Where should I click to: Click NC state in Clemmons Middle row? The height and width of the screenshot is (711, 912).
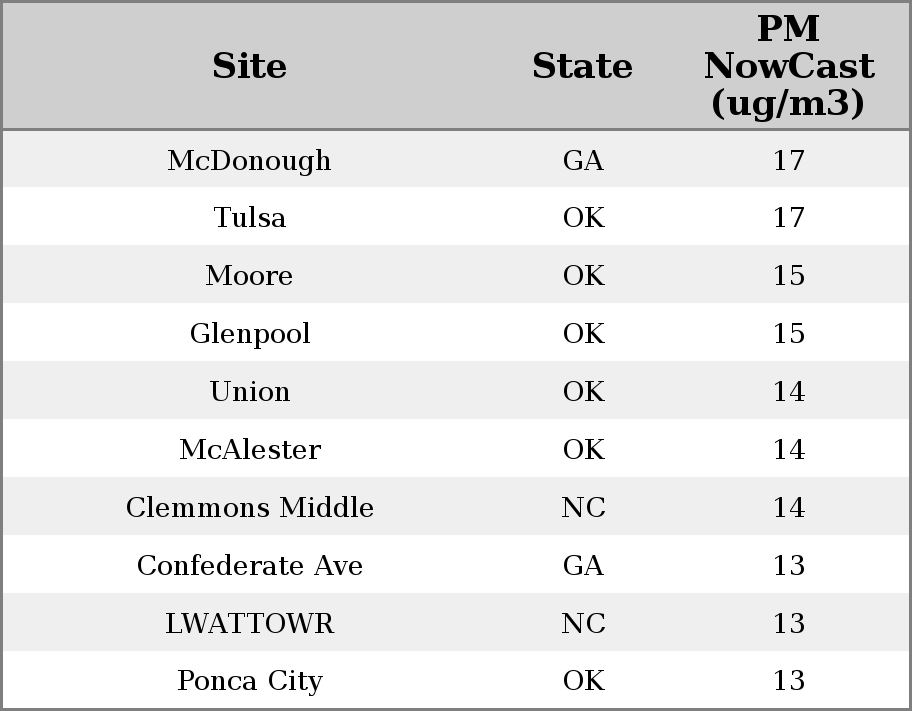583,507
